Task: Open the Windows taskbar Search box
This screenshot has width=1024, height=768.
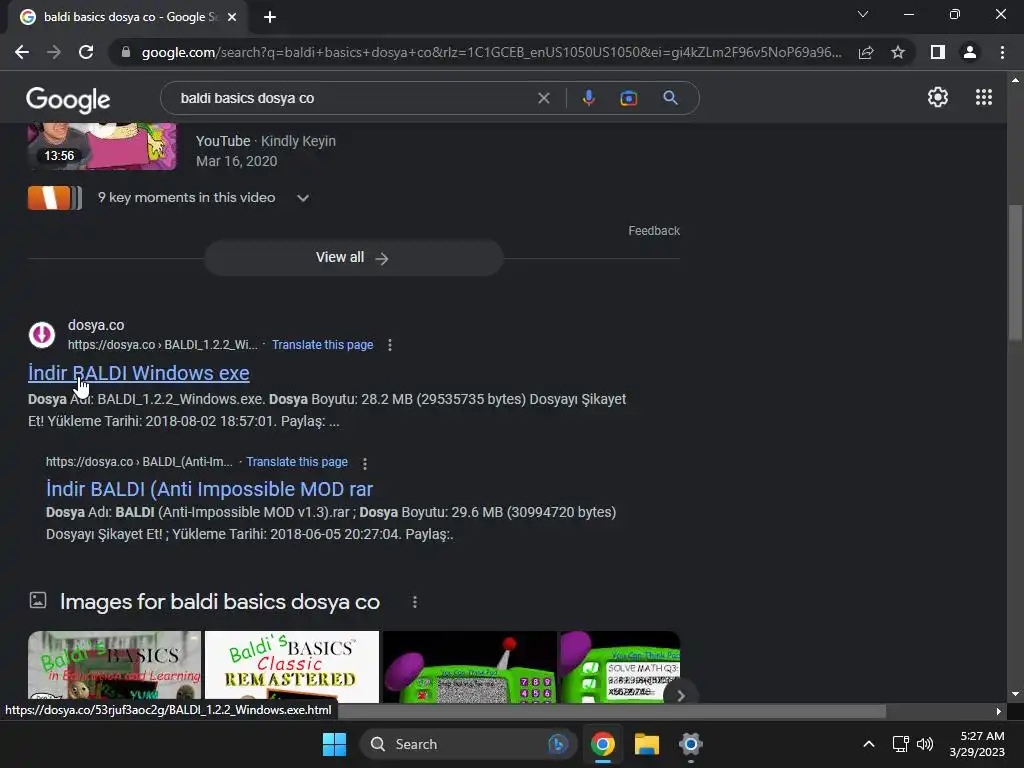Action: point(468,744)
